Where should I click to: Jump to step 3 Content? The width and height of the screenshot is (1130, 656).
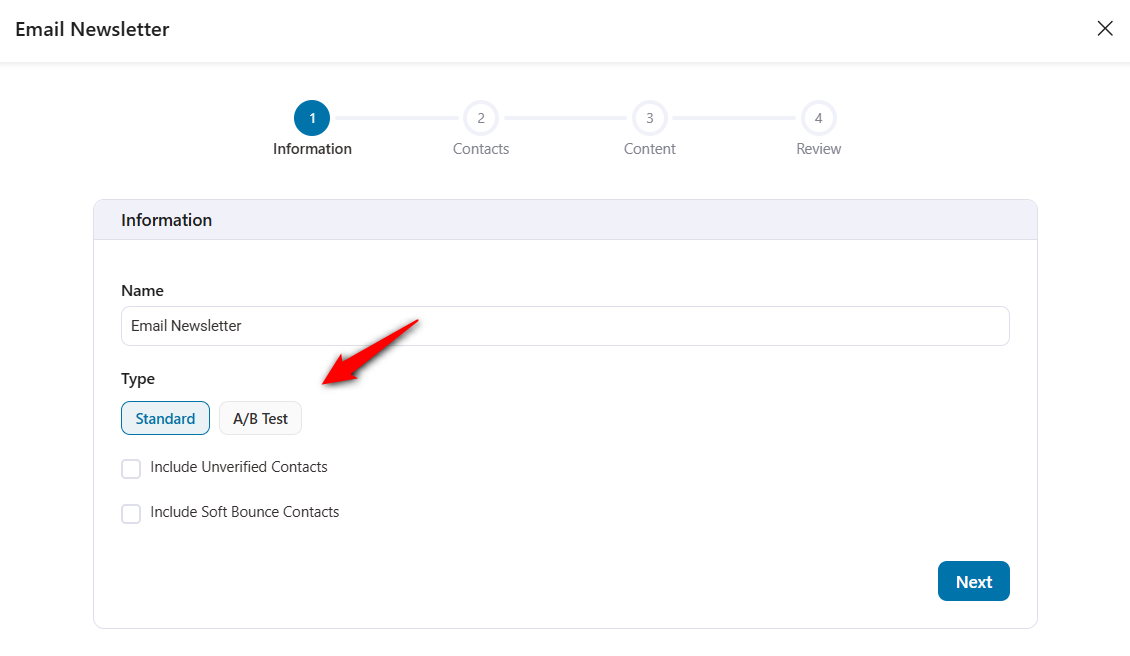649,117
